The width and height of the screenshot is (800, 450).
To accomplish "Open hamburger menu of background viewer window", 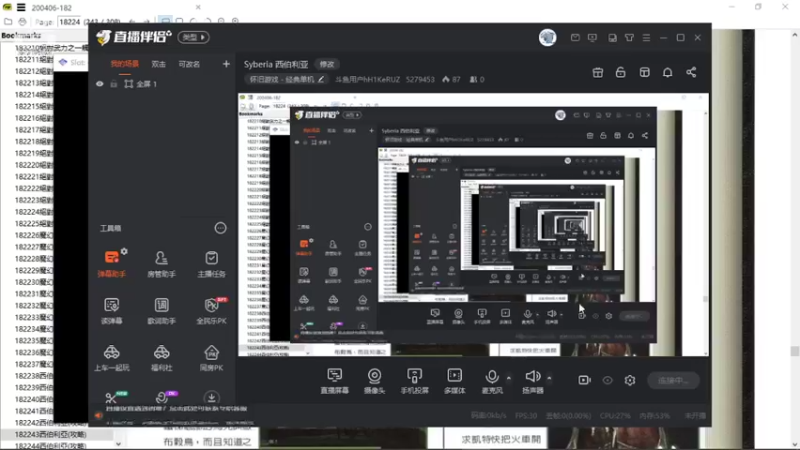I will [21, 7].
